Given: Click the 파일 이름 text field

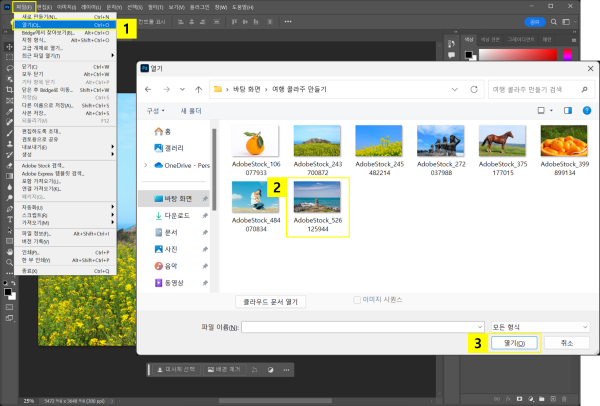Looking at the screenshot, I should point(359,327).
